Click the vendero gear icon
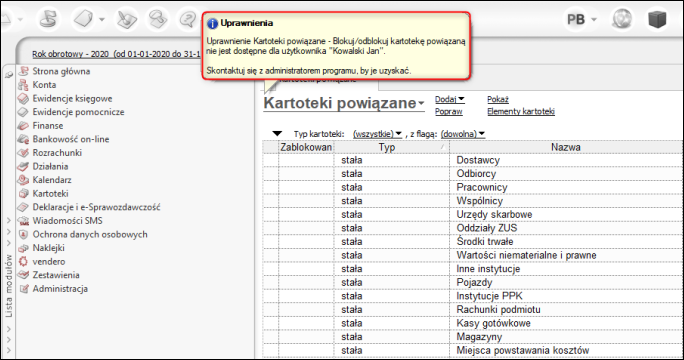 (x=23, y=261)
